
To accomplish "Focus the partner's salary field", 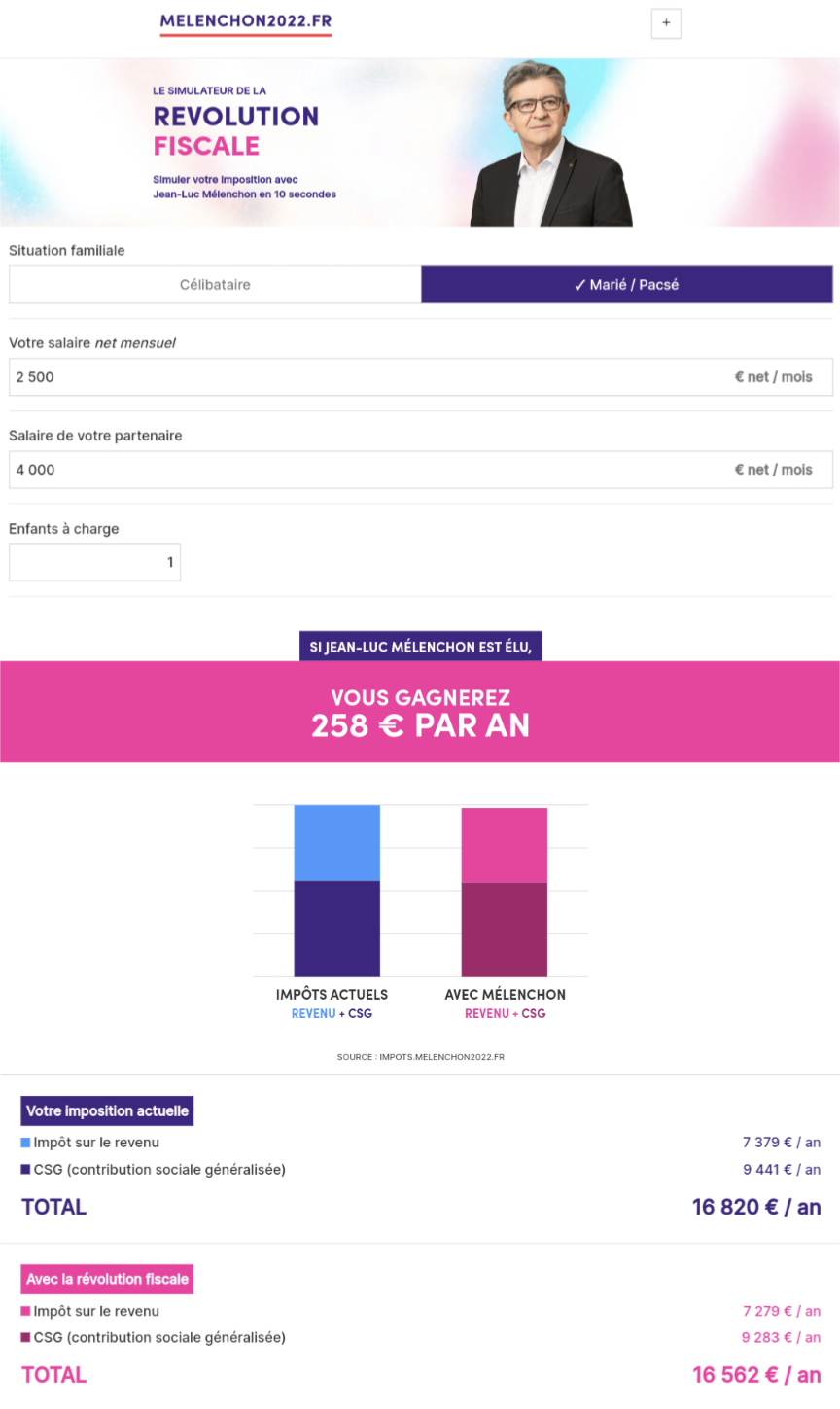I will [x=369, y=470].
